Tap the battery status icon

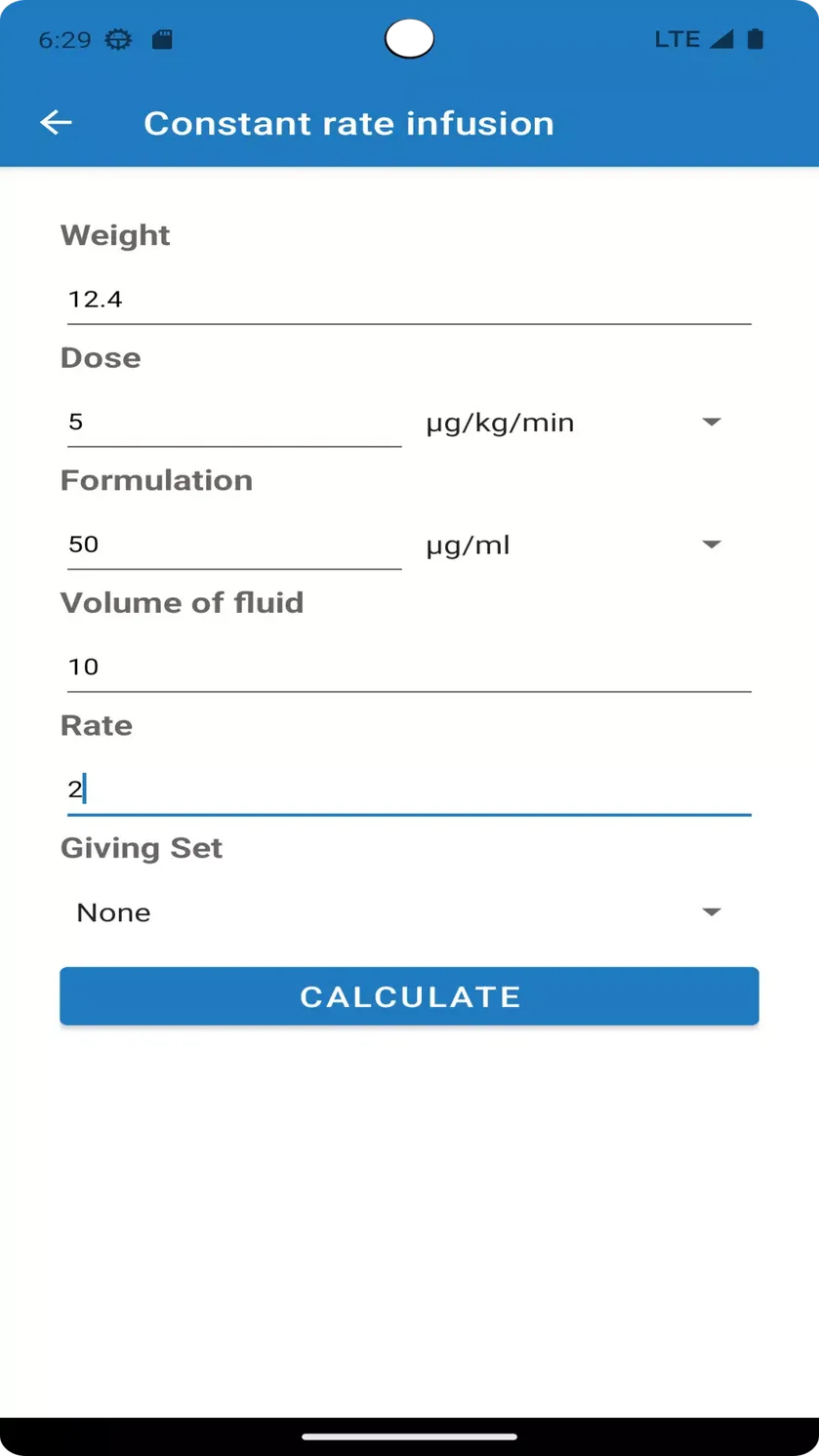pyautogui.click(x=755, y=39)
